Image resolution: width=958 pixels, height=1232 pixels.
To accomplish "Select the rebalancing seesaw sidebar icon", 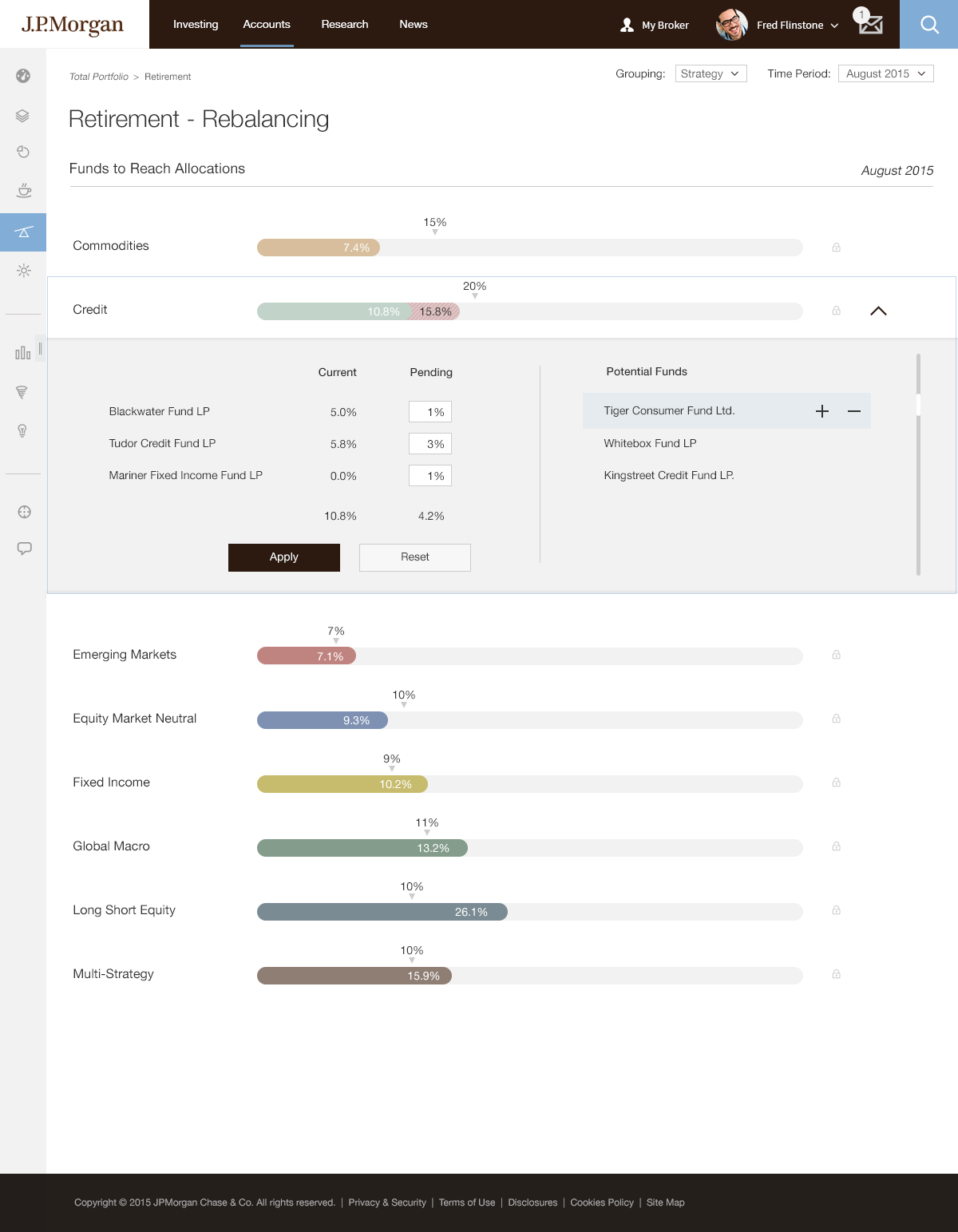I will pyautogui.click(x=23, y=232).
